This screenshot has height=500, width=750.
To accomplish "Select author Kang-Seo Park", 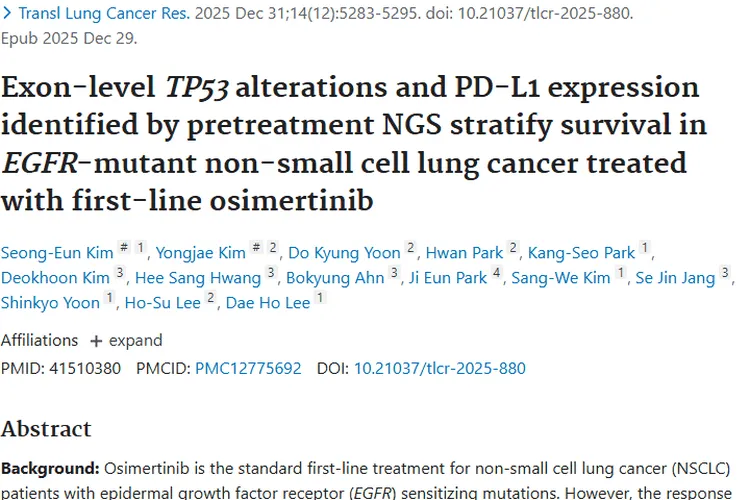I will 581,252.
